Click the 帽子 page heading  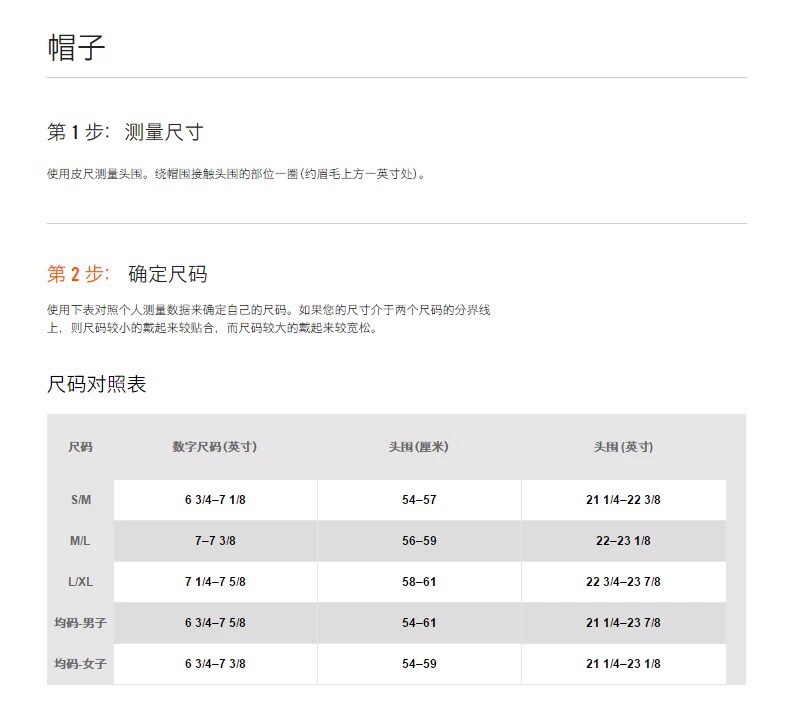click(76, 47)
